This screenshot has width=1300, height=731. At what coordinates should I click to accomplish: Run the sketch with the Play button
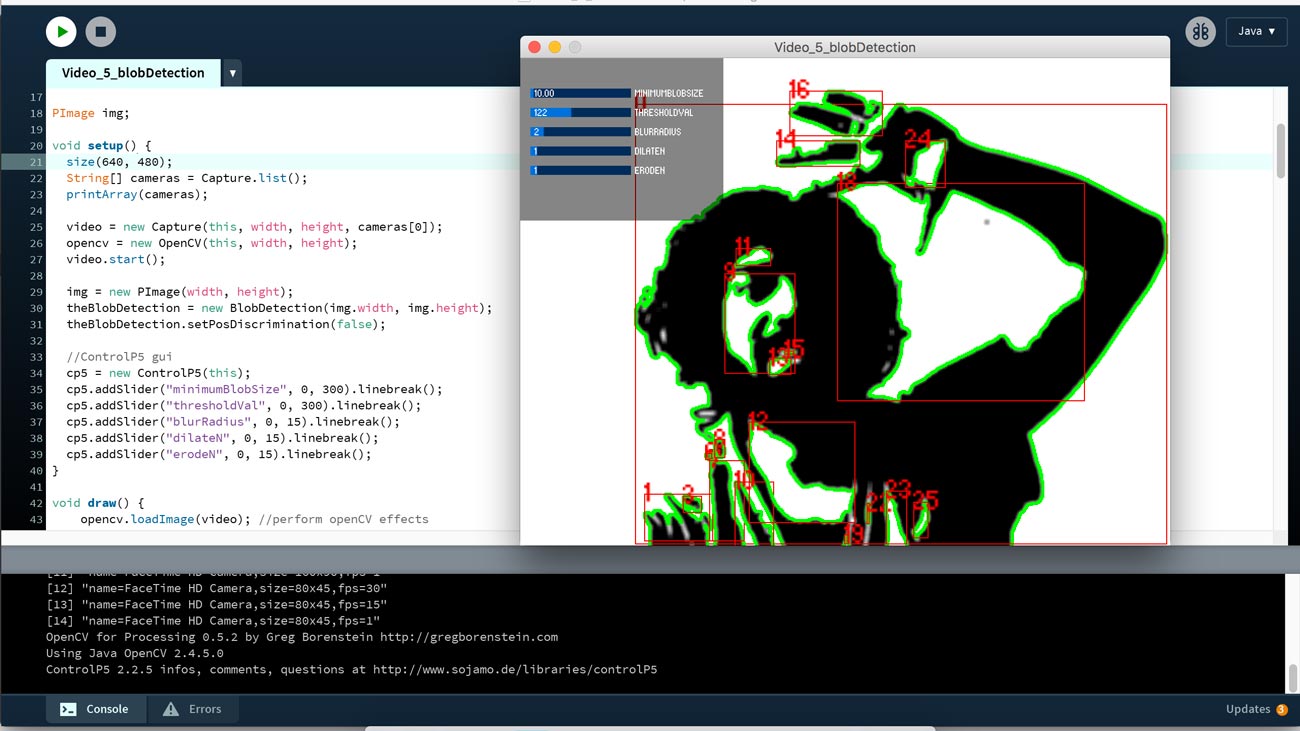[x=61, y=32]
